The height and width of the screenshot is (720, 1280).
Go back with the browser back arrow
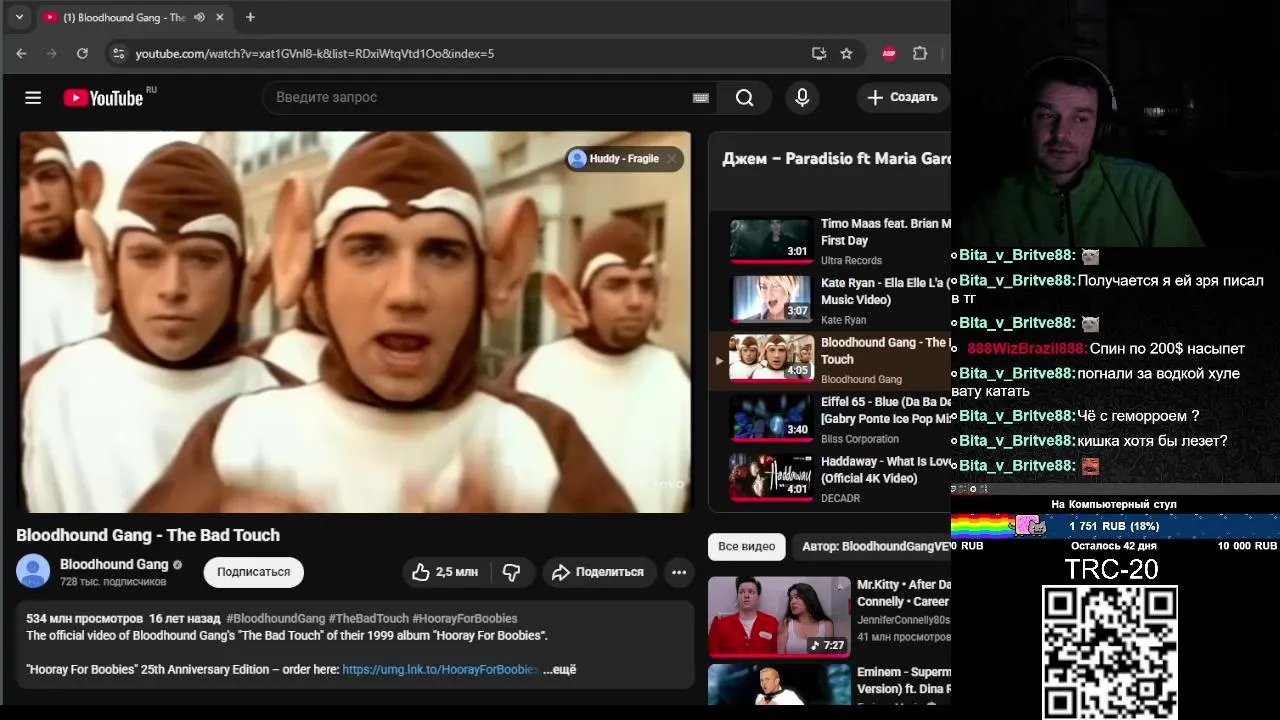pyautogui.click(x=21, y=53)
